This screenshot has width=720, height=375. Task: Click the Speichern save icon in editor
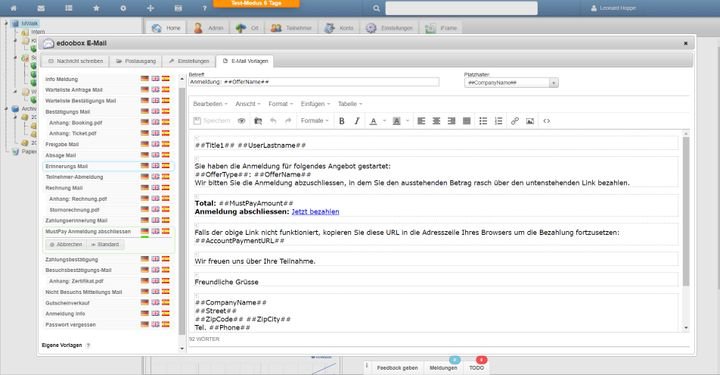click(x=211, y=121)
